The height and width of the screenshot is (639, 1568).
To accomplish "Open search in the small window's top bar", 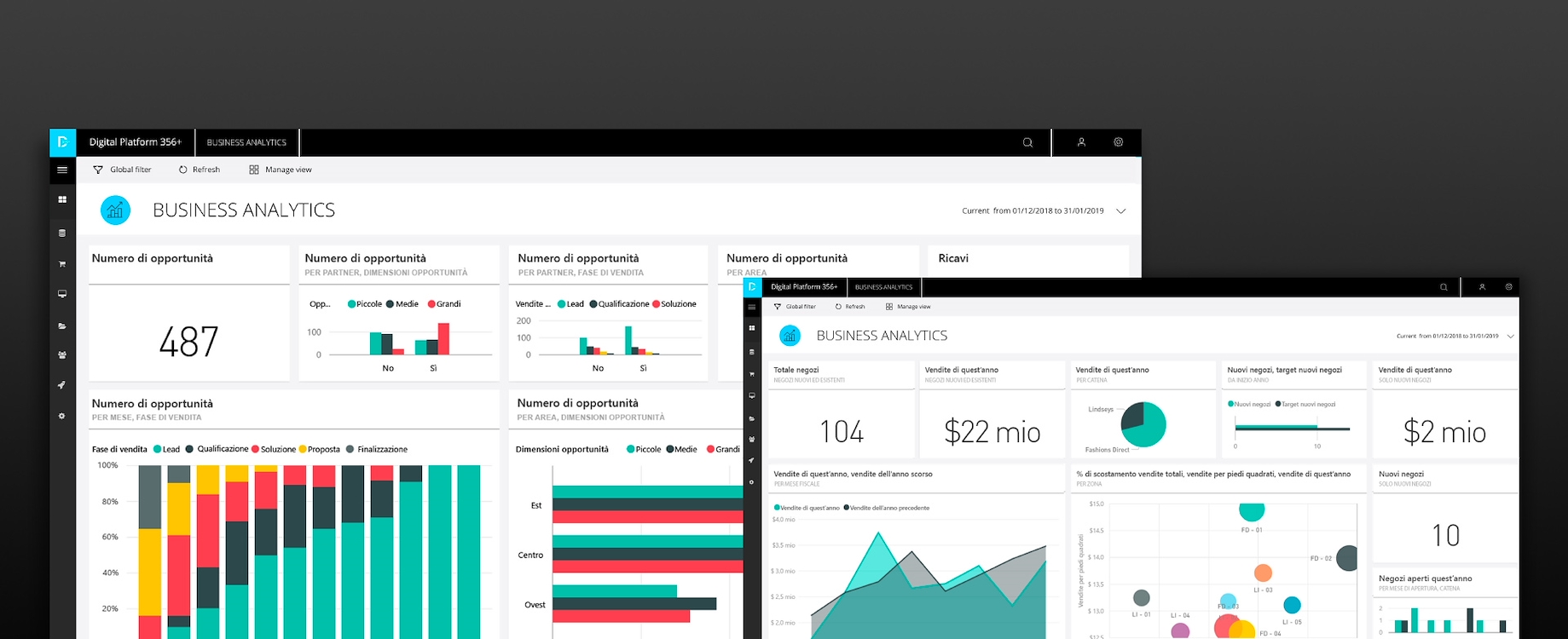I will tap(1444, 287).
